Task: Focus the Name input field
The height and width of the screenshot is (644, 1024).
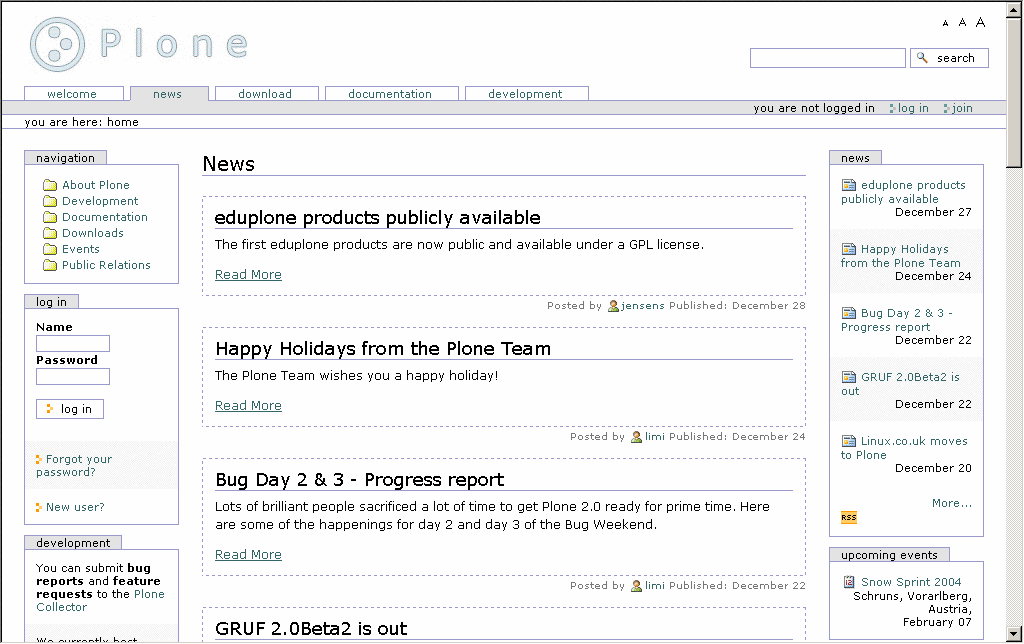Action: click(x=73, y=344)
